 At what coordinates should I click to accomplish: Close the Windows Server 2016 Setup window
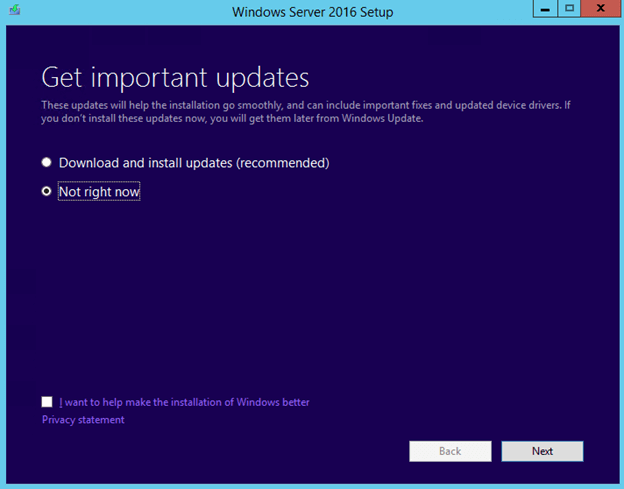[x=601, y=9]
